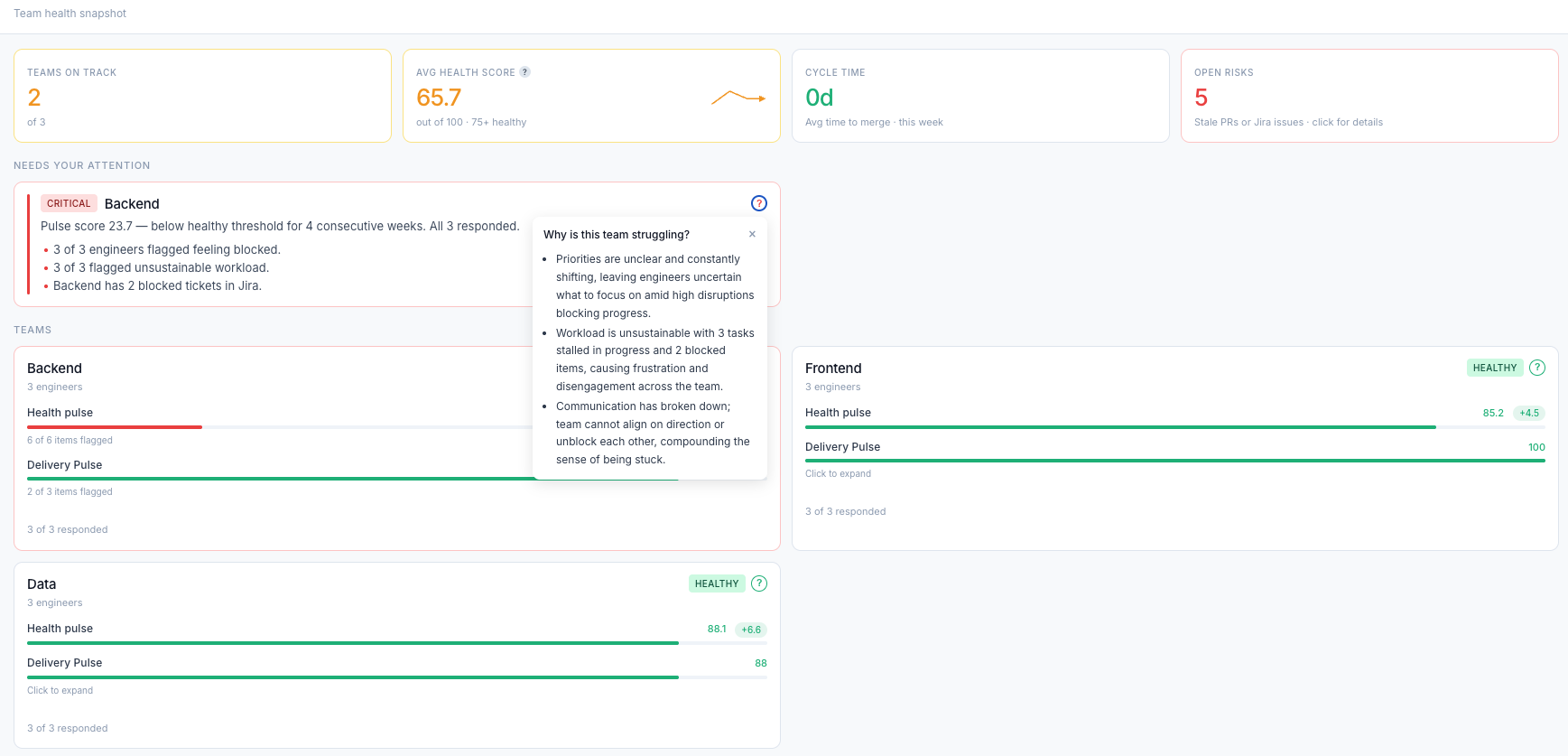Click the 'Priorities are unclear' bullet
The image size is (1568, 756).
pyautogui.click(x=654, y=285)
